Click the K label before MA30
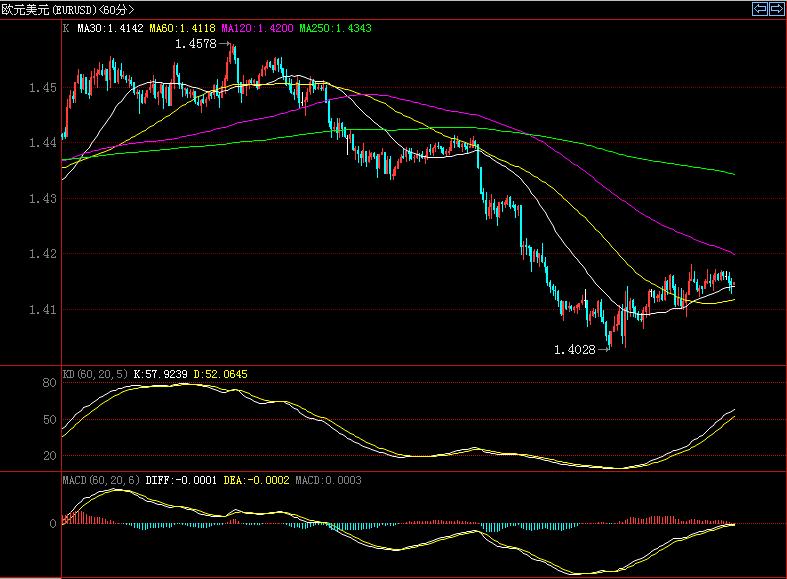Screen dimensions: 787x579 (66, 28)
